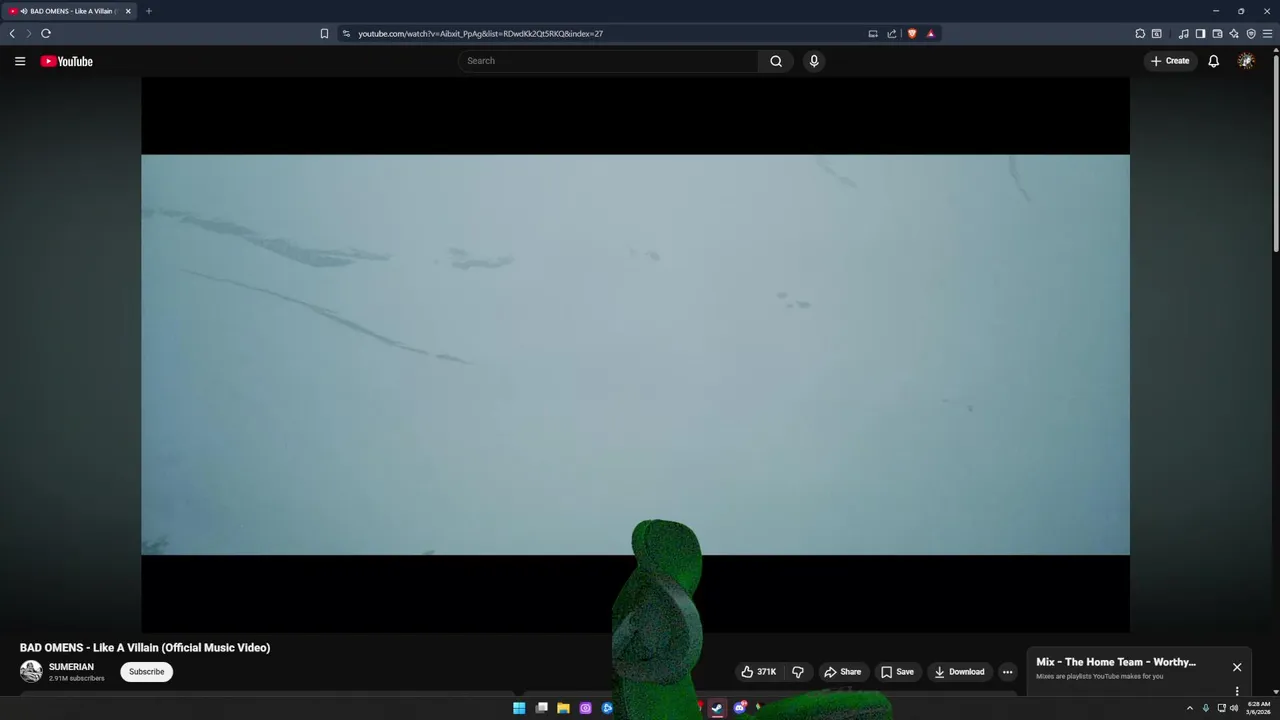1280x720 pixels.
Task: Open the Brave Wallet icon
Action: (x=1217, y=33)
